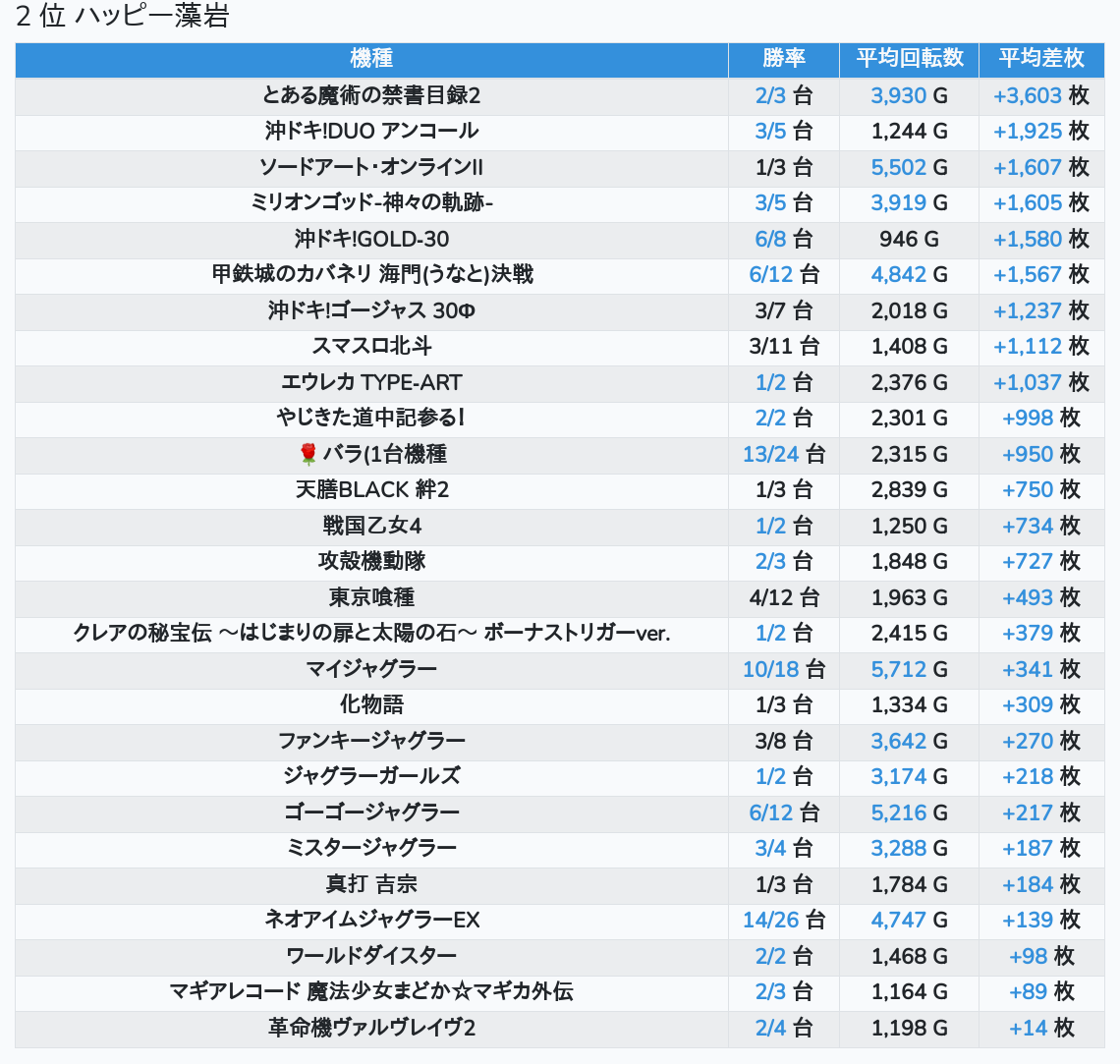
Task: Click the やじきた道中記参る! machine name
Action: [x=371, y=418]
